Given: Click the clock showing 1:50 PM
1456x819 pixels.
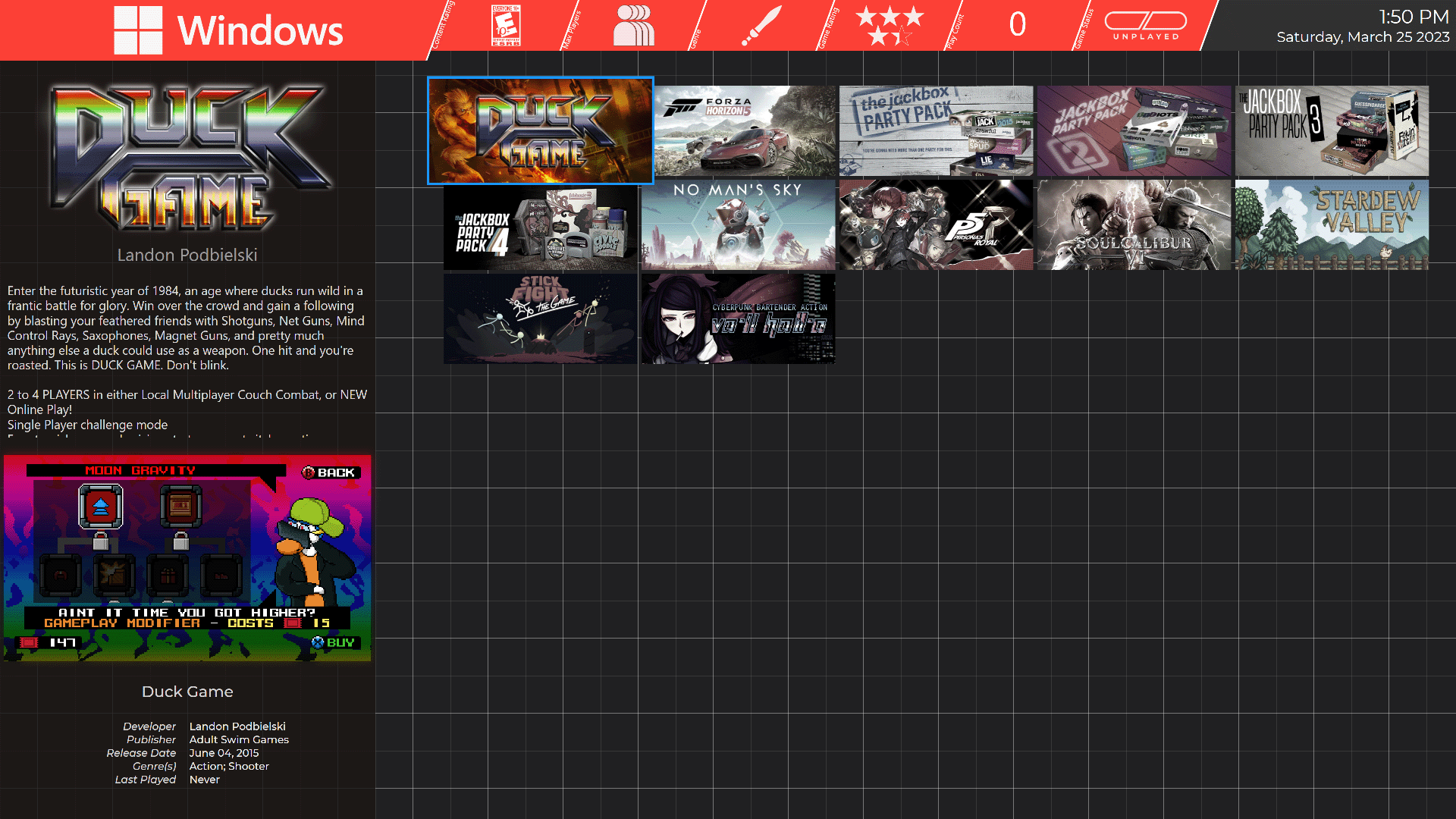Looking at the screenshot, I should pos(1414,17).
